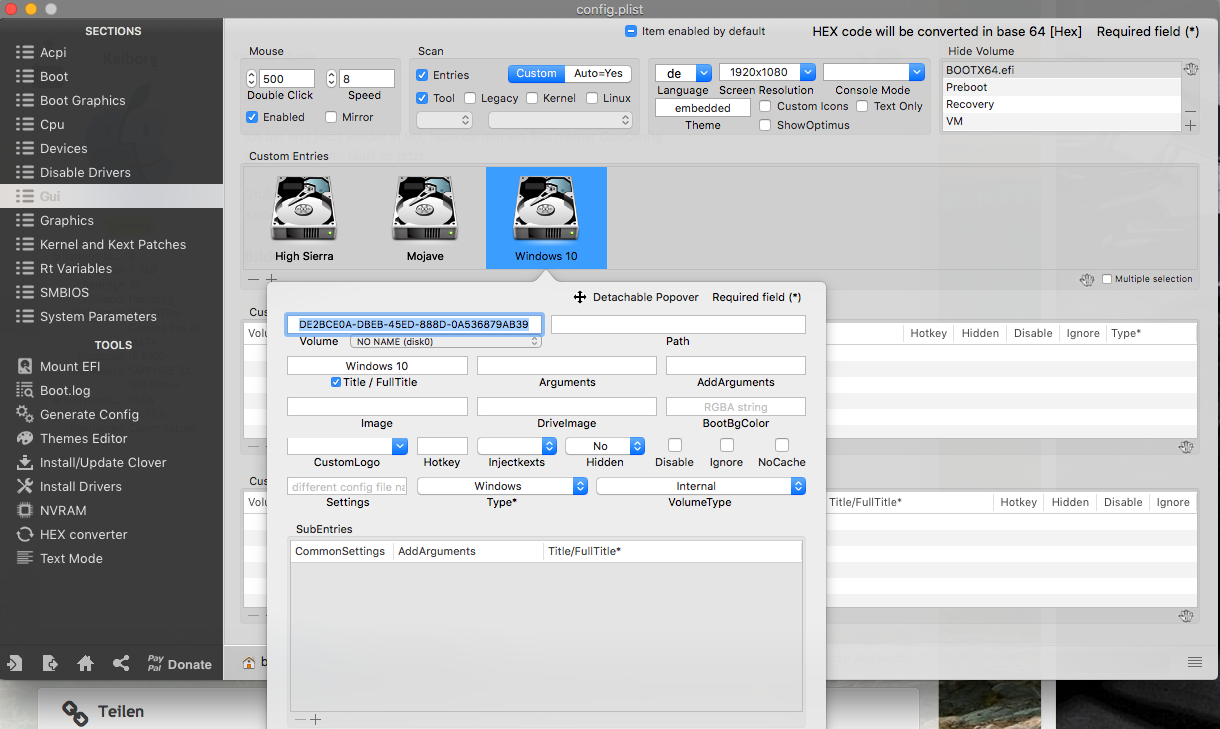Screen dimensions: 1220x729
Task: Open the Boot.log viewer icon
Action: coord(24,391)
